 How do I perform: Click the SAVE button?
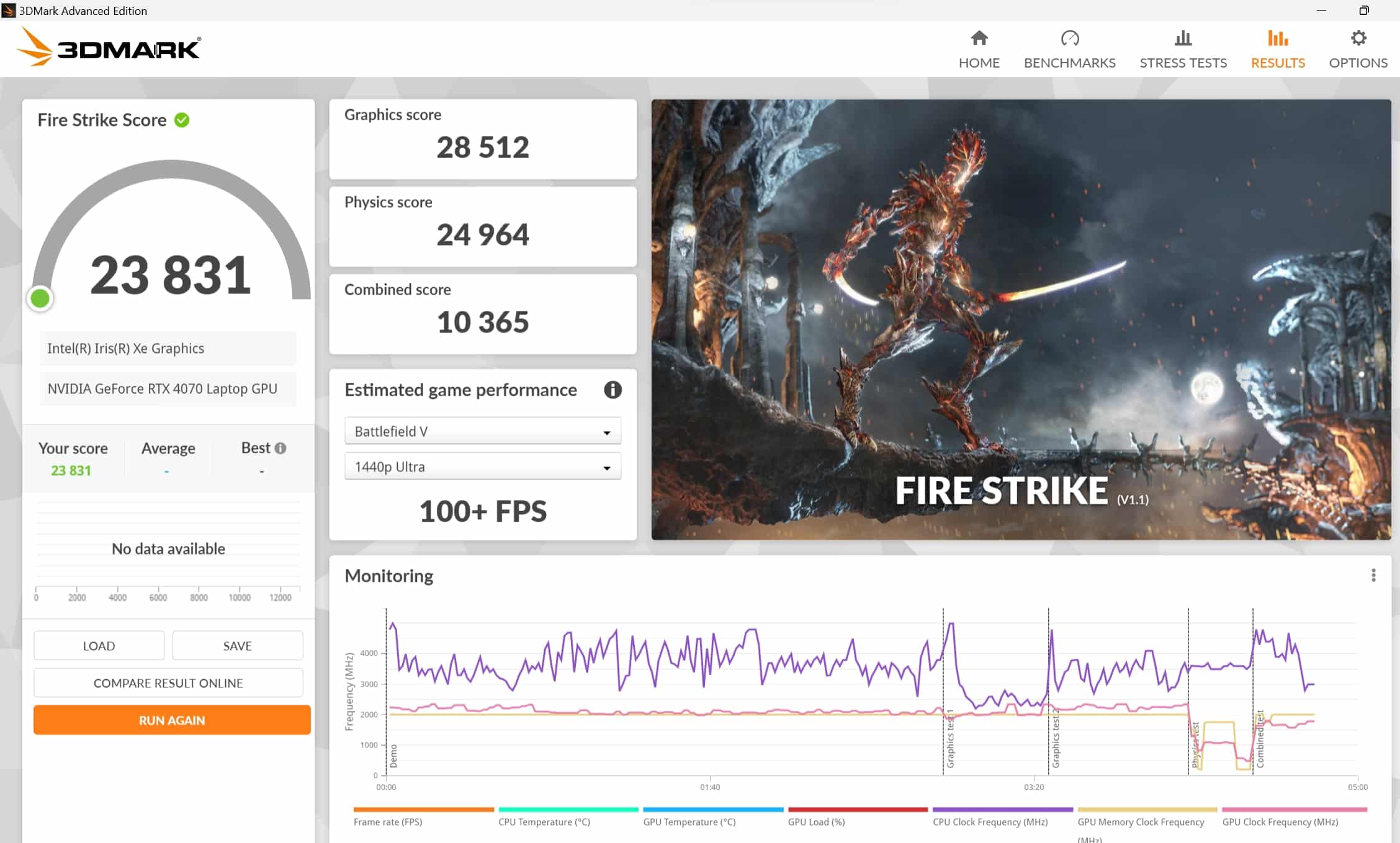(x=237, y=646)
